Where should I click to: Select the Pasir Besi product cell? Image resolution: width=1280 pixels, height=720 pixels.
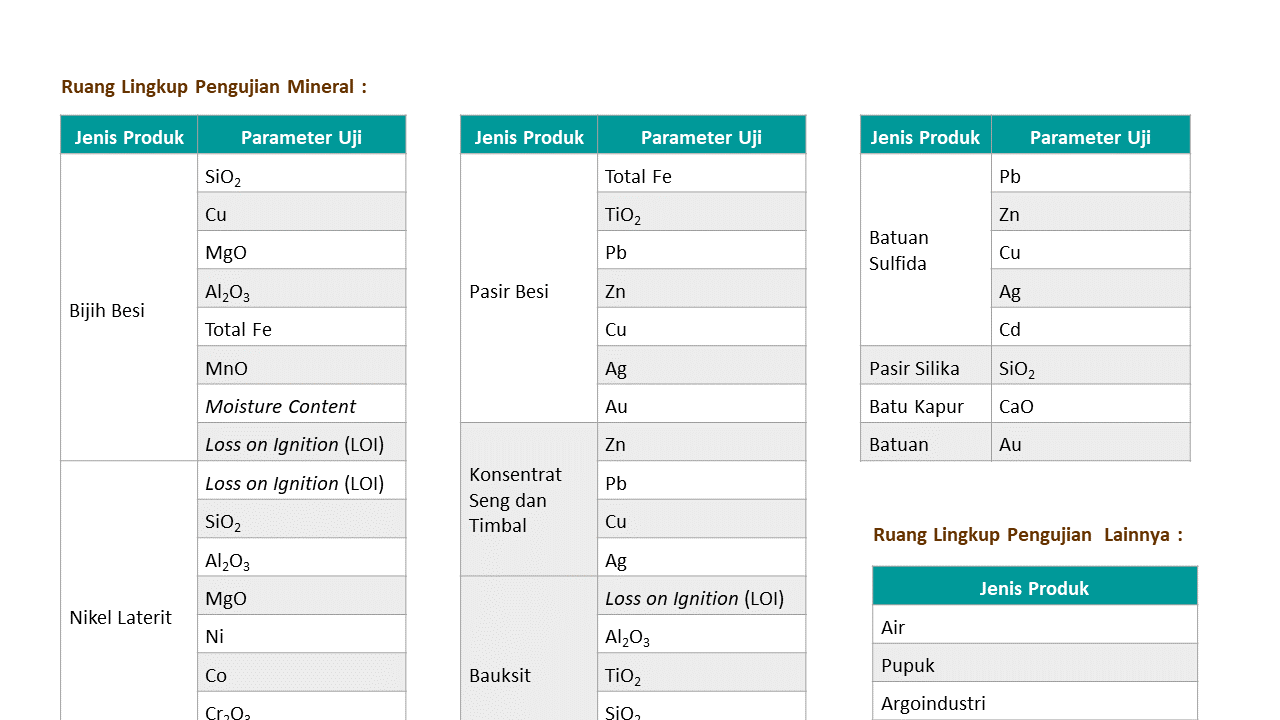(x=528, y=291)
